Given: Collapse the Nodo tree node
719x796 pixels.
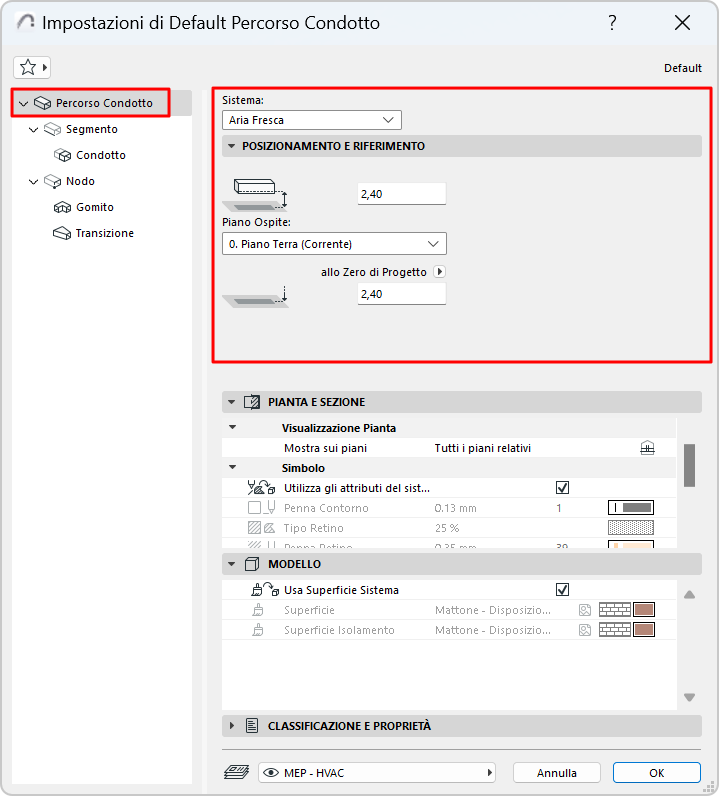Looking at the screenshot, I should point(34,182).
